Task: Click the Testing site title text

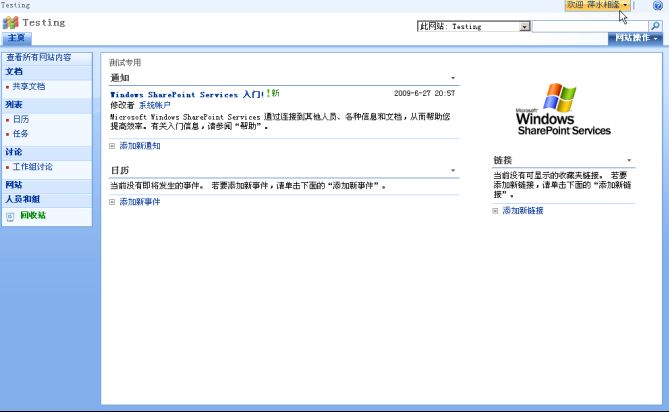Action: [44, 23]
